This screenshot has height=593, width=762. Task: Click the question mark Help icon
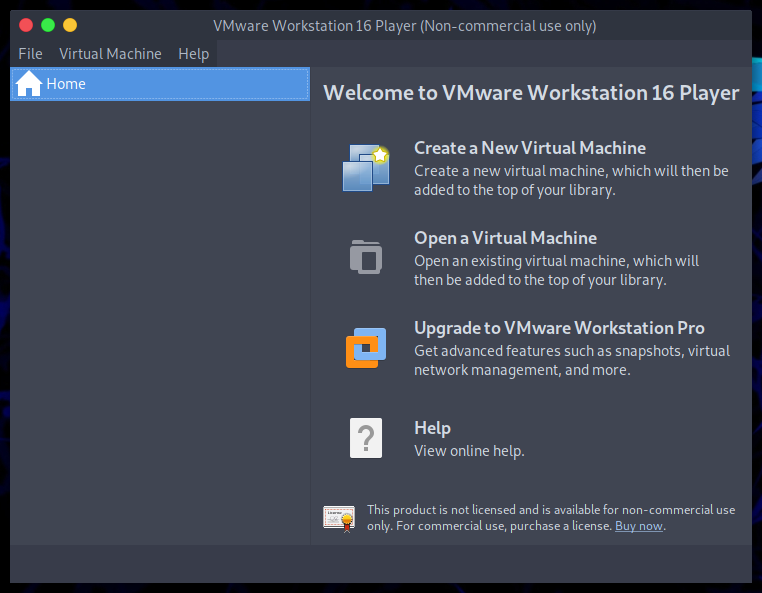point(365,438)
